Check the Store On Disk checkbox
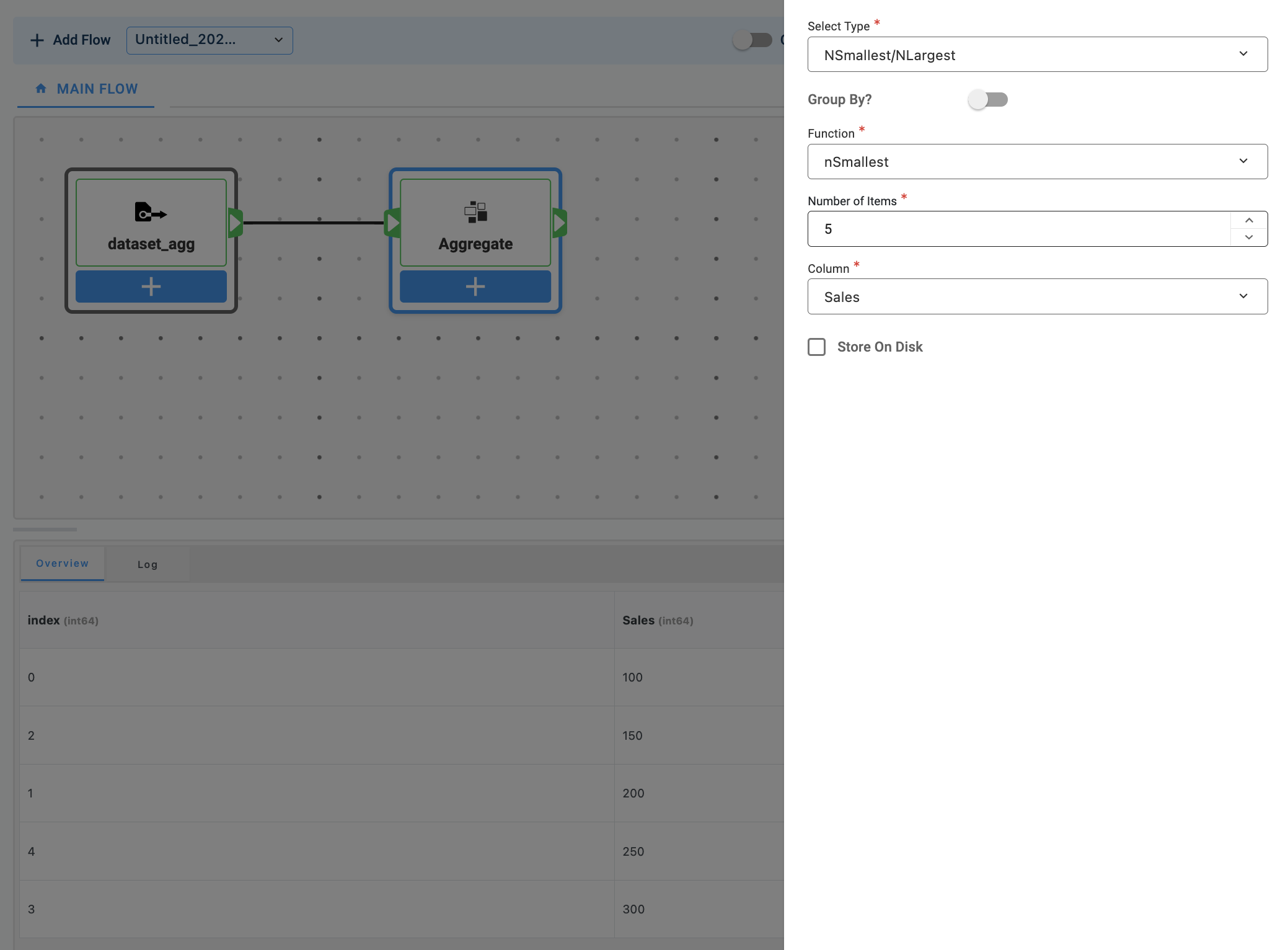Screen dimensions: 1288x950 coord(816,347)
